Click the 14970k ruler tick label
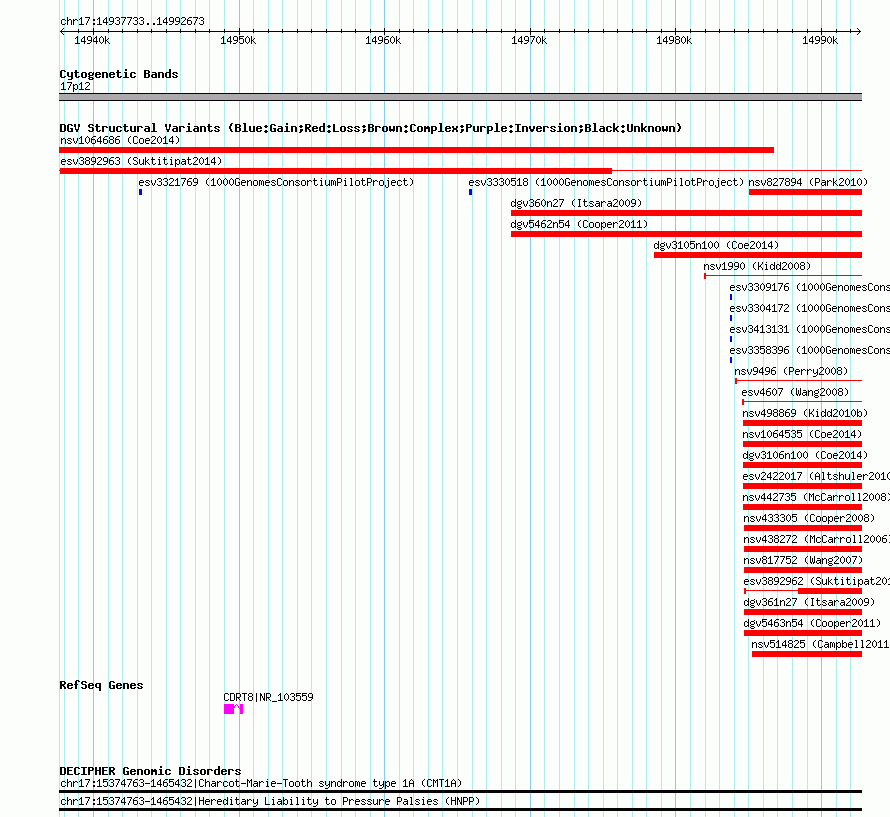Image resolution: width=890 pixels, height=817 pixels. [529, 40]
